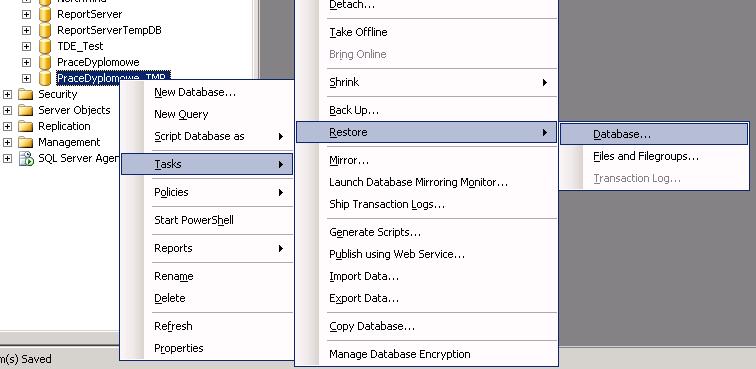Choose Ship Transaction Logs...
This screenshot has width=756, height=369.
pos(426,205)
